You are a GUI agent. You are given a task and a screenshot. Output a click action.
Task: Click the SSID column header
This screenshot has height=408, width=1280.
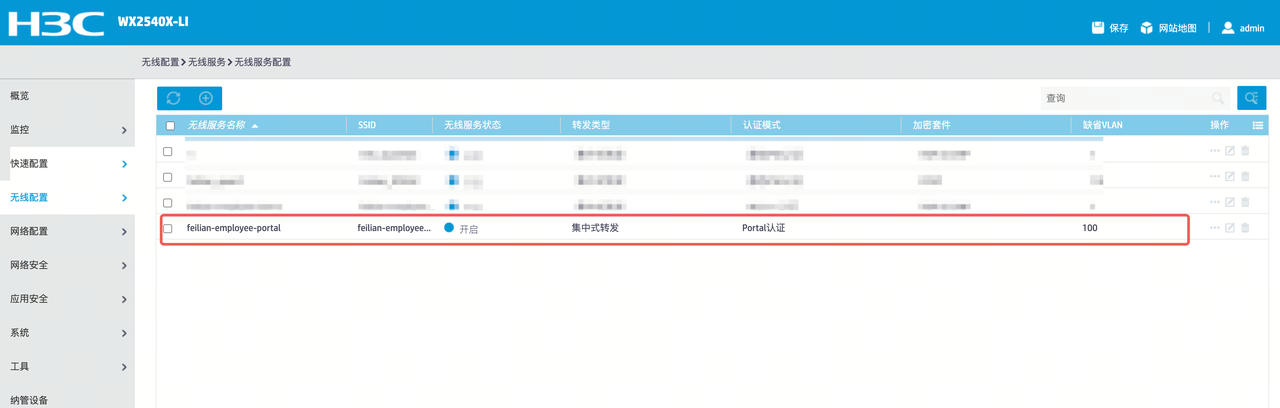(367, 126)
